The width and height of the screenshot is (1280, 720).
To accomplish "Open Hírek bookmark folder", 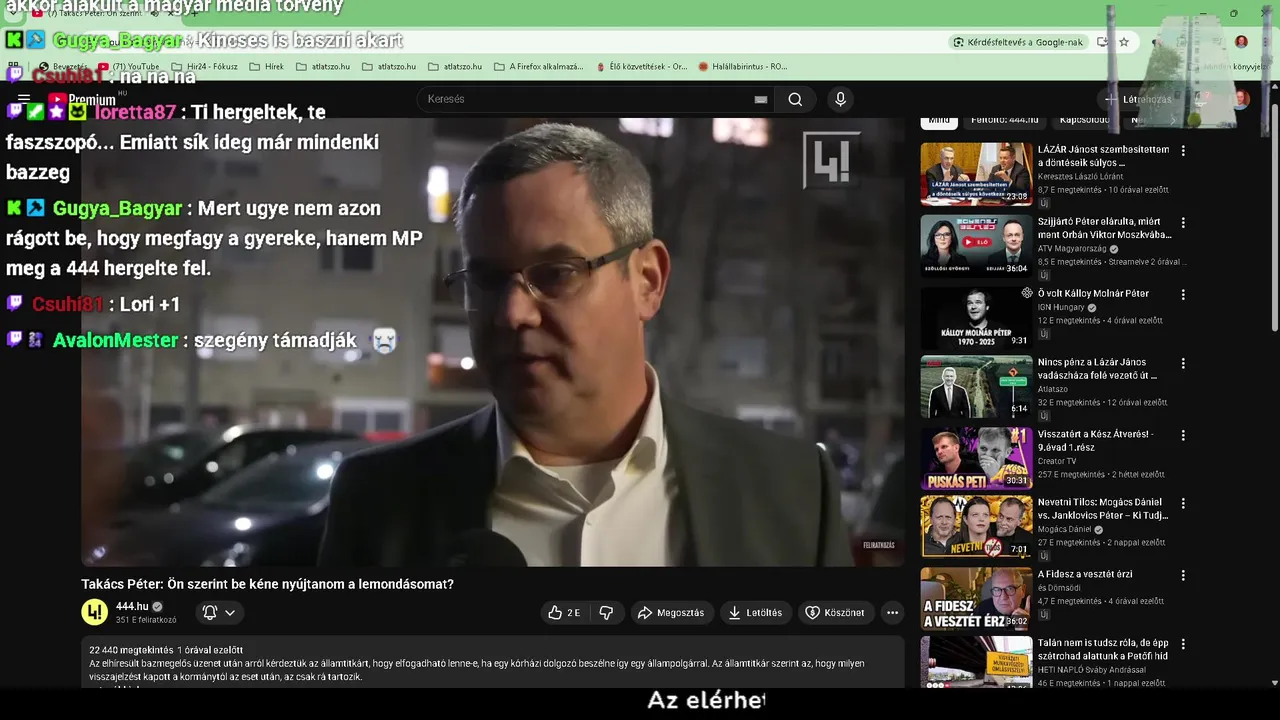I will [267, 67].
